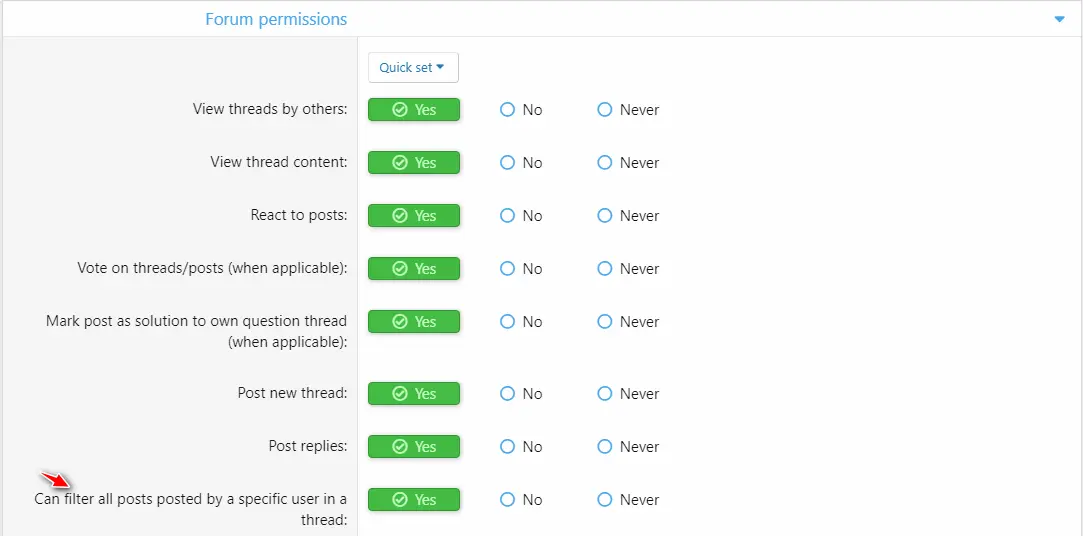Screen dimensions: 1083x536
Task: Choose Yes for Post new thread
Action: 414,394
